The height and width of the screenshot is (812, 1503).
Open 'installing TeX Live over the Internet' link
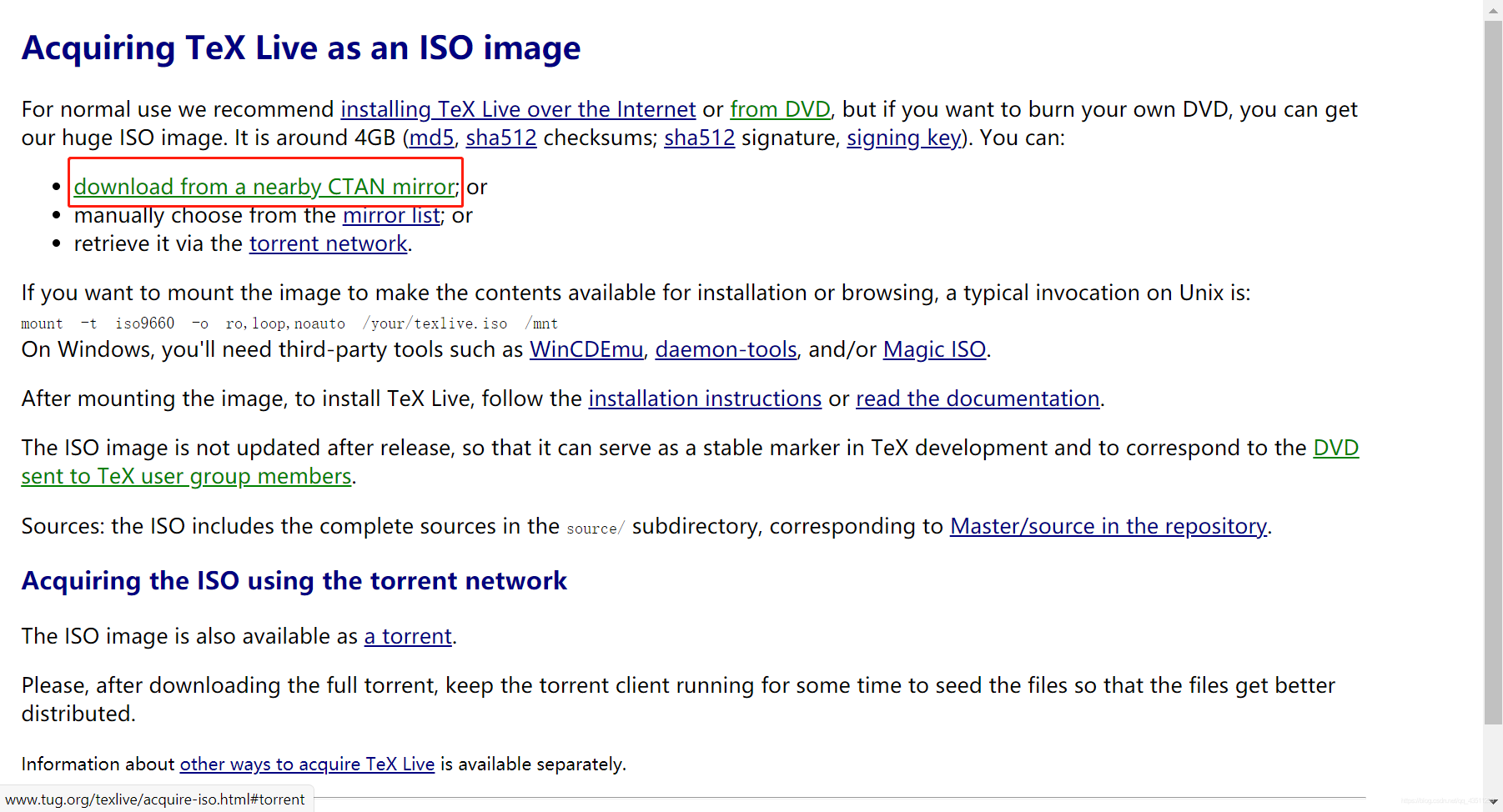518,109
